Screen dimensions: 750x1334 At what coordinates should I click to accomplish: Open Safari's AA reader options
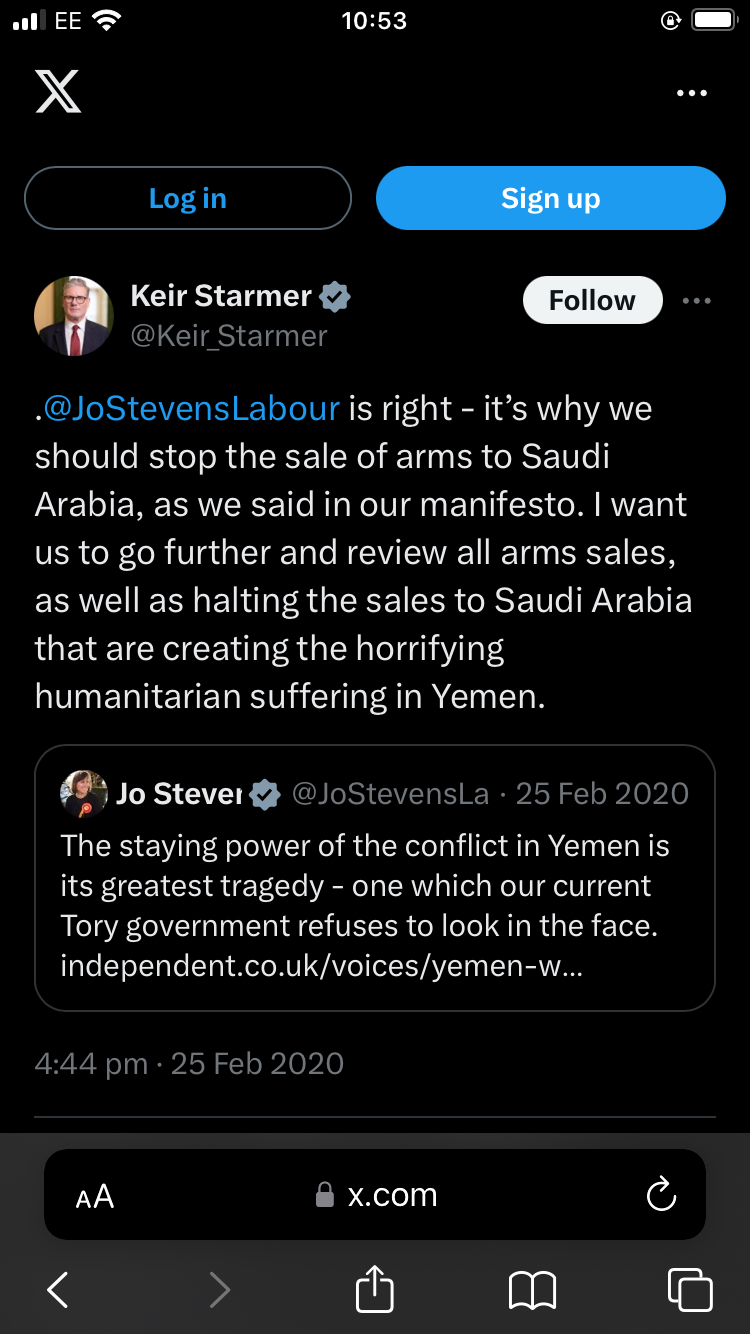click(95, 1196)
